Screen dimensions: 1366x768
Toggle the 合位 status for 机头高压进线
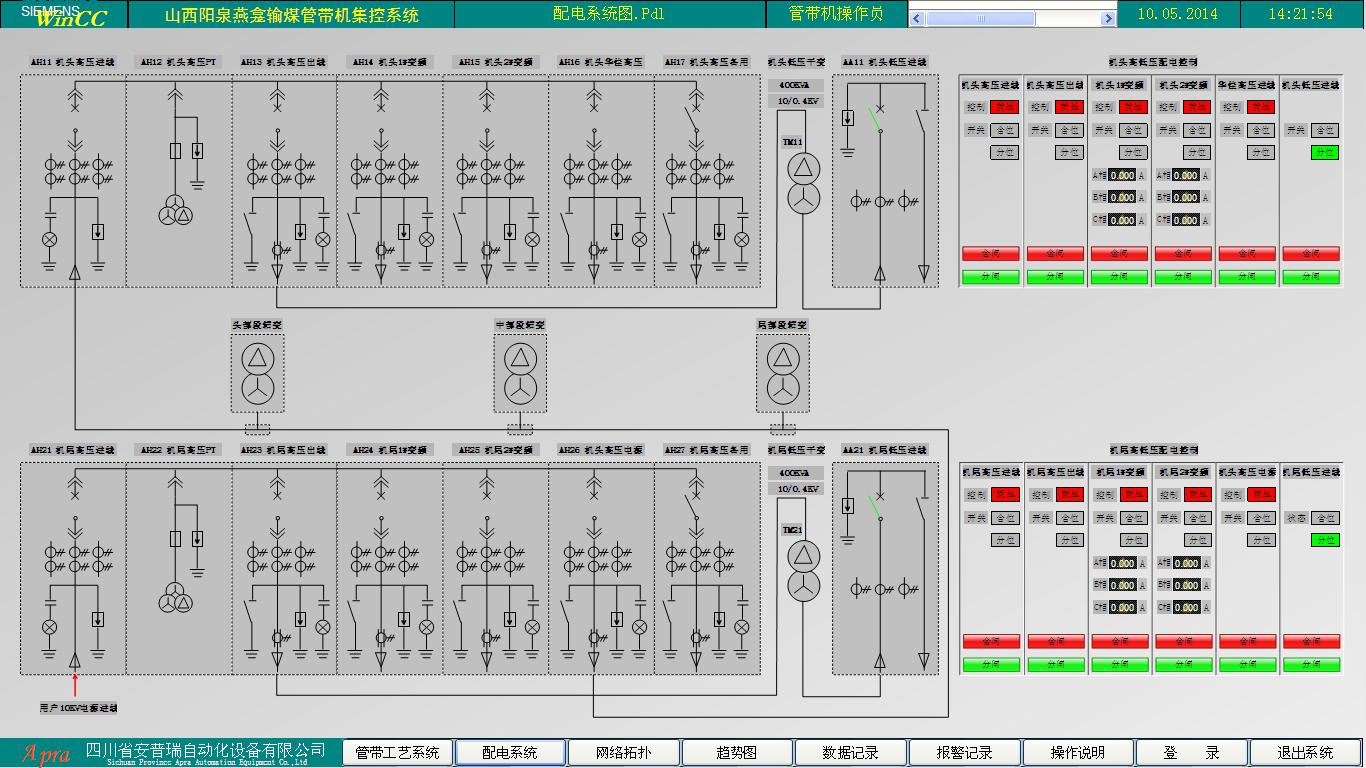pyautogui.click(x=1004, y=130)
